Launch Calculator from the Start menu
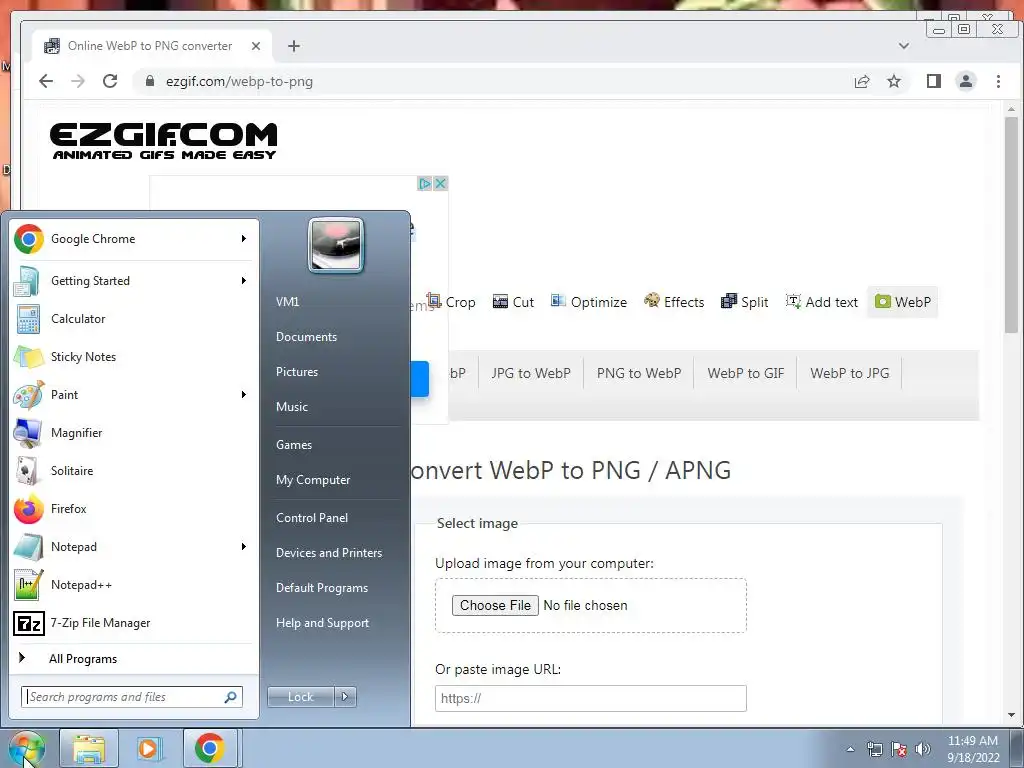The height and width of the screenshot is (768, 1024). click(133, 319)
